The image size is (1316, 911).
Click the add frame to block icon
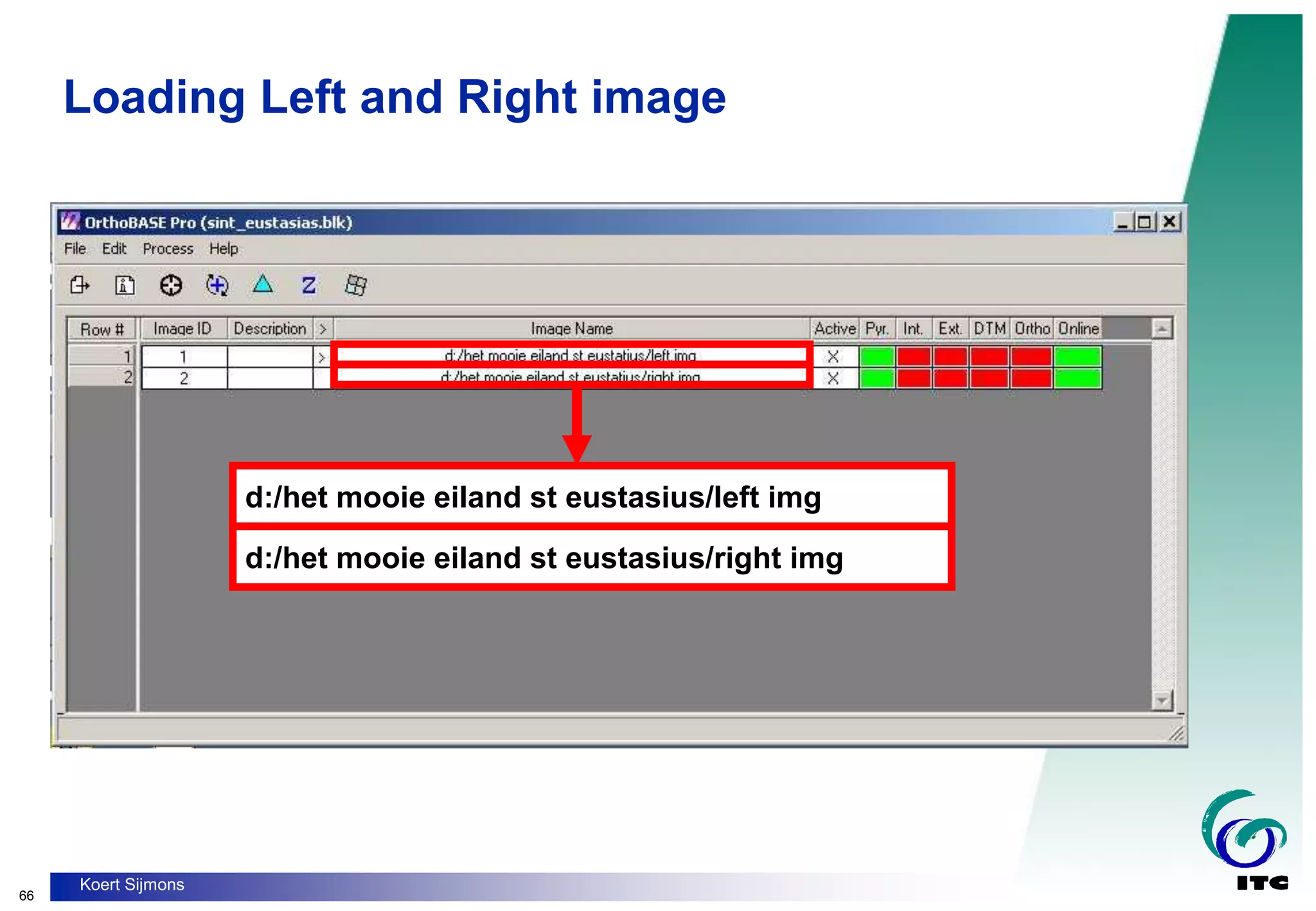pos(79,285)
